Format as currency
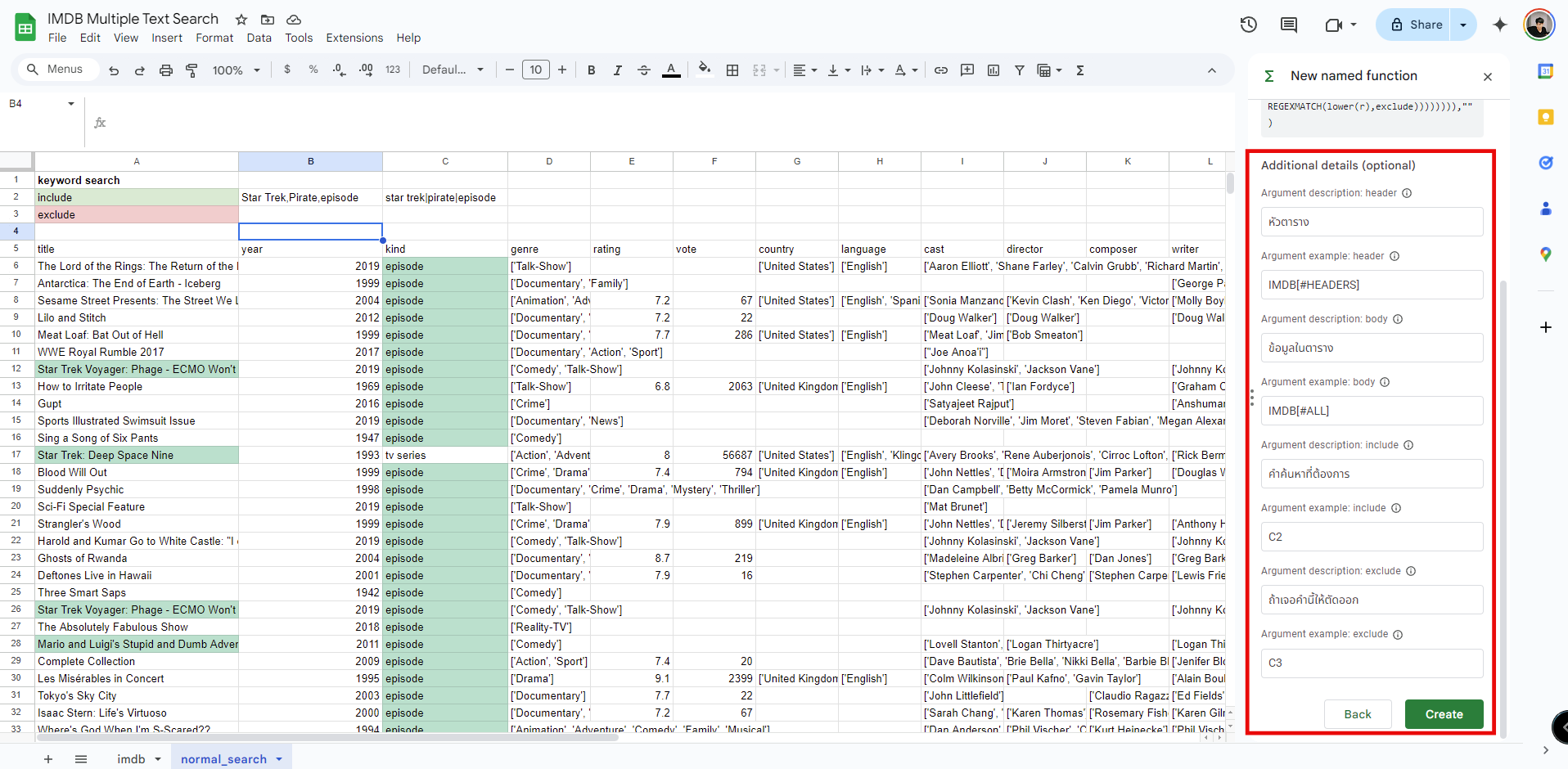Viewport: 1568px width, 769px height. pyautogui.click(x=287, y=70)
